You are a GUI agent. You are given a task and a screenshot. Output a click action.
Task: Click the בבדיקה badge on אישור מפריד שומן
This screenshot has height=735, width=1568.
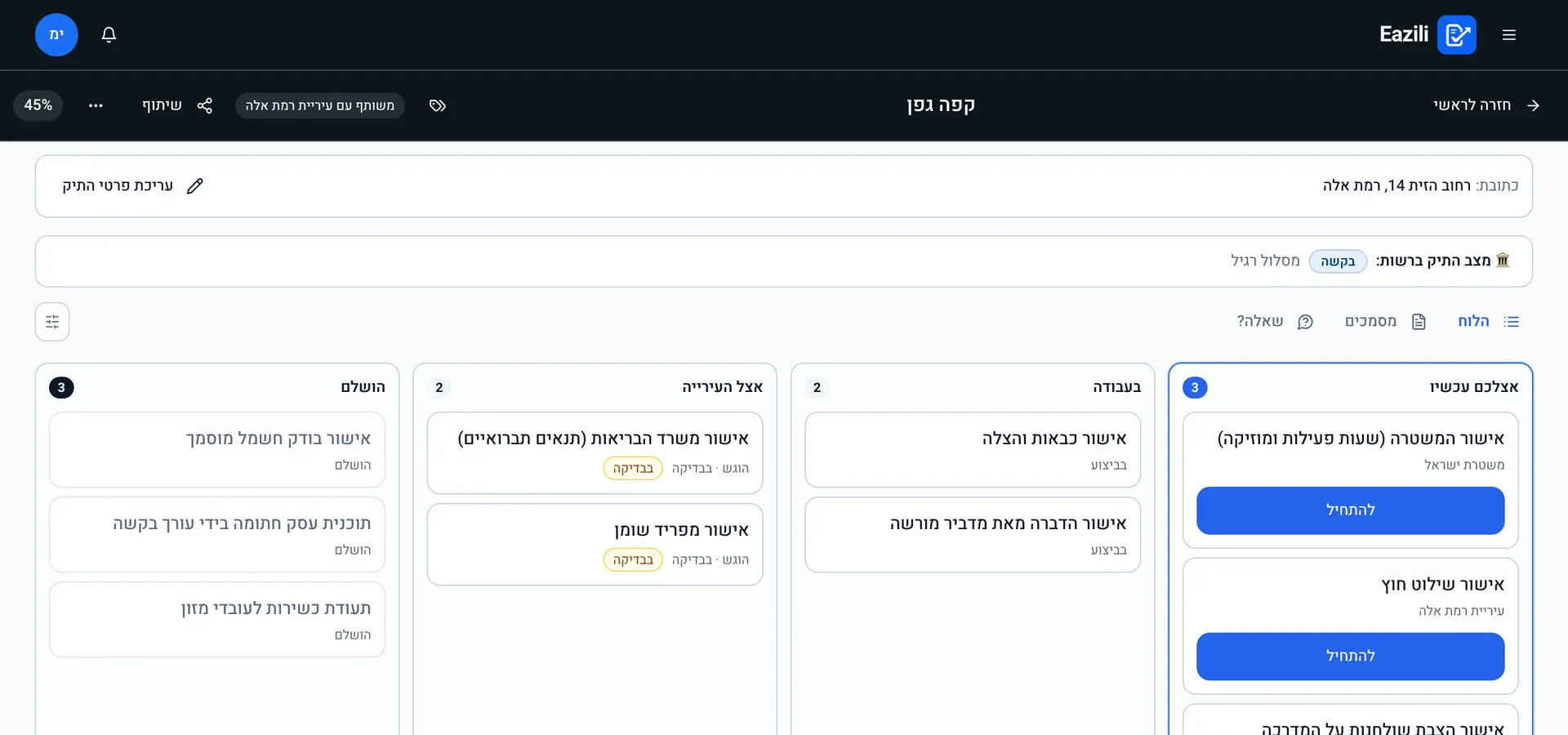pos(633,560)
